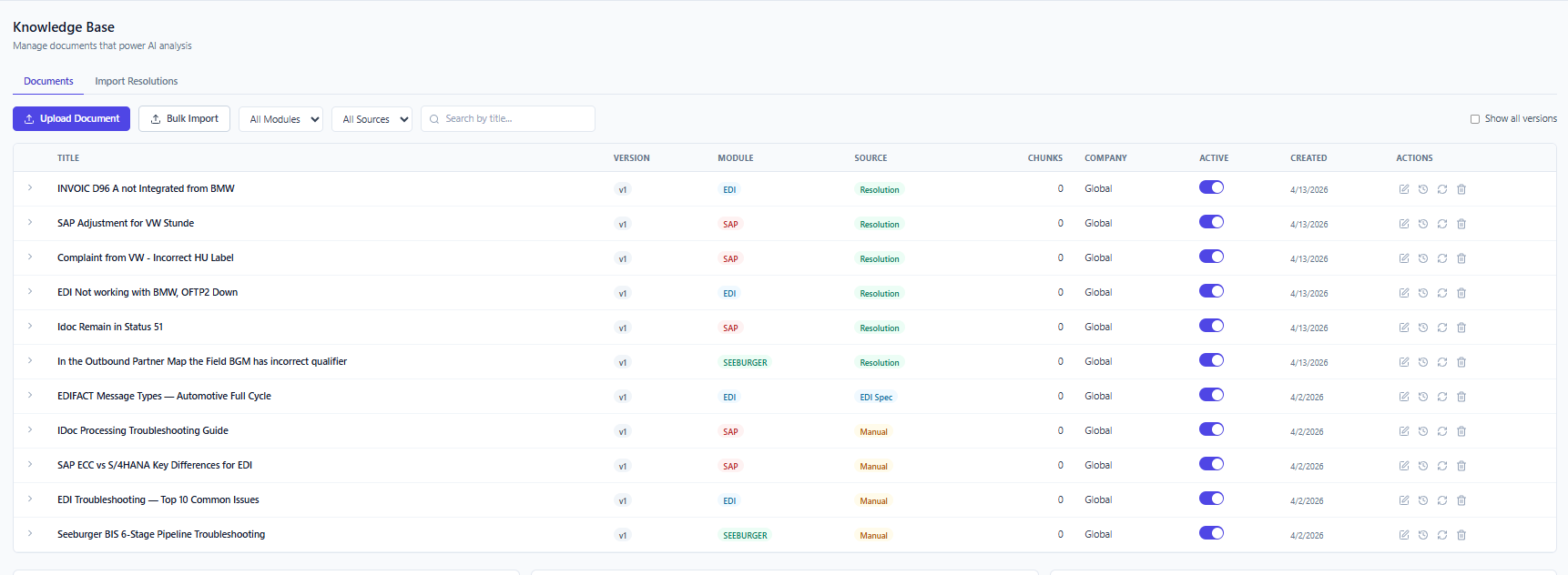Viewport: 1568px width, 575px height.
Task: Toggle active state of SAP Adjustment VW Stunde
Action: tap(1211, 222)
